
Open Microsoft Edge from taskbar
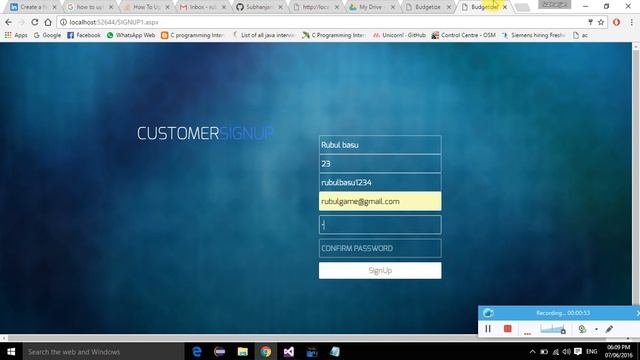pyautogui.click(x=197, y=351)
